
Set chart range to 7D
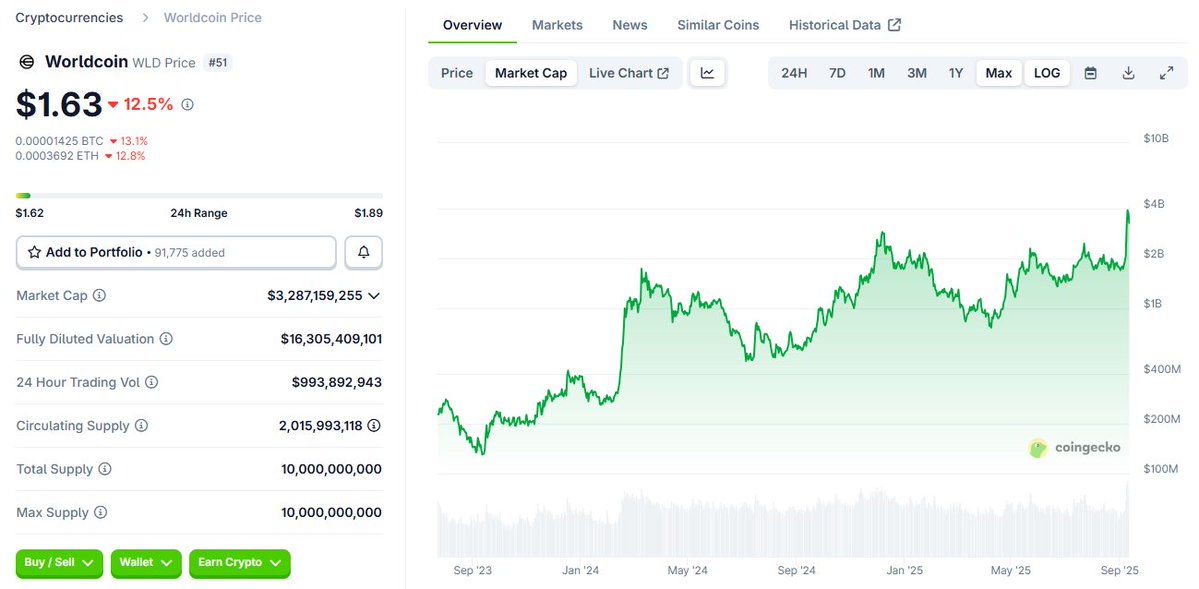(x=837, y=73)
